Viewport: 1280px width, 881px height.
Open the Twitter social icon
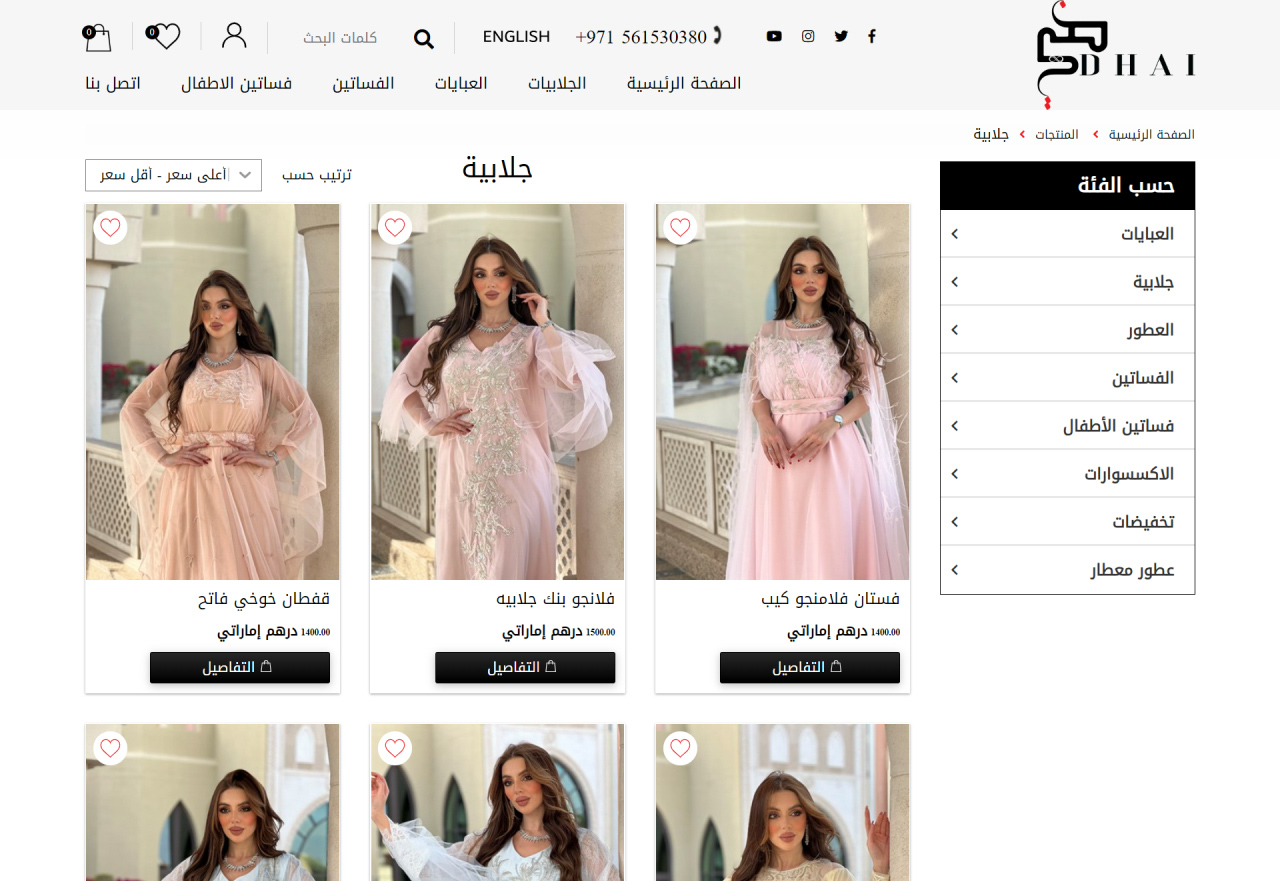[841, 36]
